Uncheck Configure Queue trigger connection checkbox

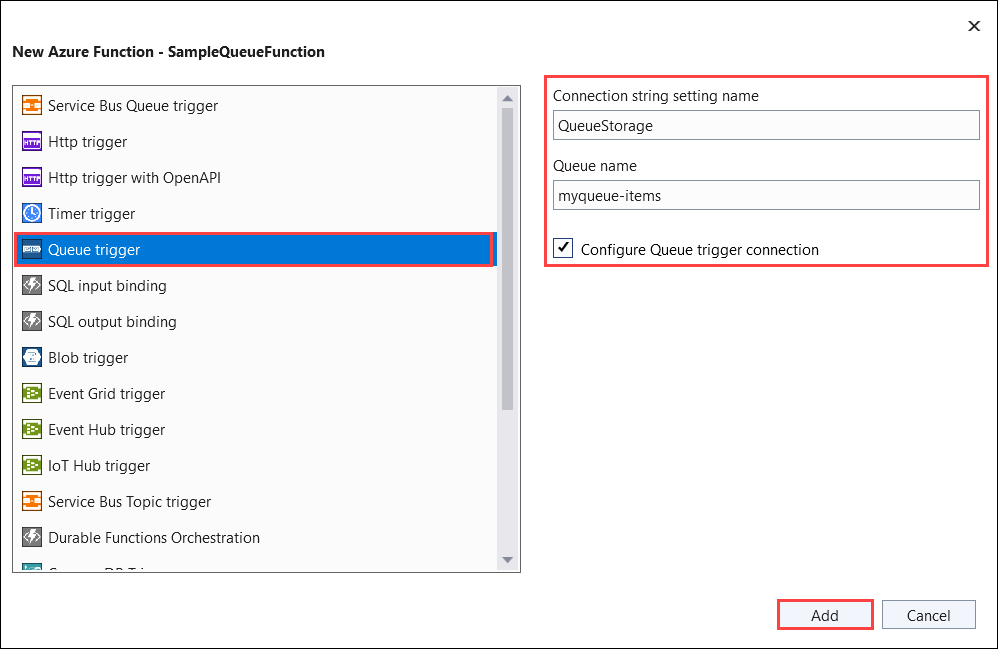pyautogui.click(x=563, y=248)
